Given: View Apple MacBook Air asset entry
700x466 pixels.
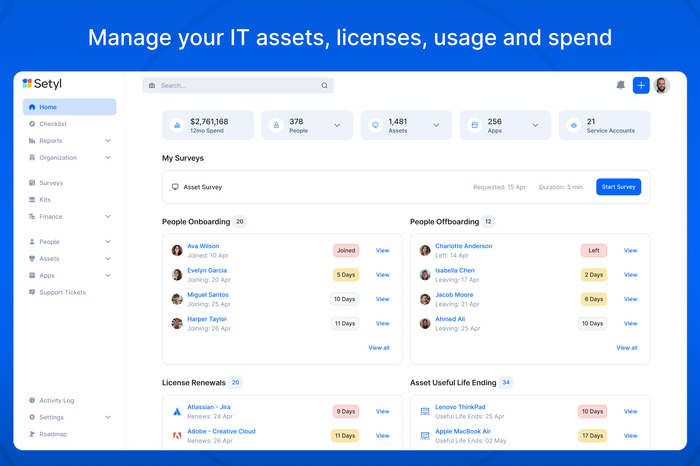Looking at the screenshot, I should (630, 436).
